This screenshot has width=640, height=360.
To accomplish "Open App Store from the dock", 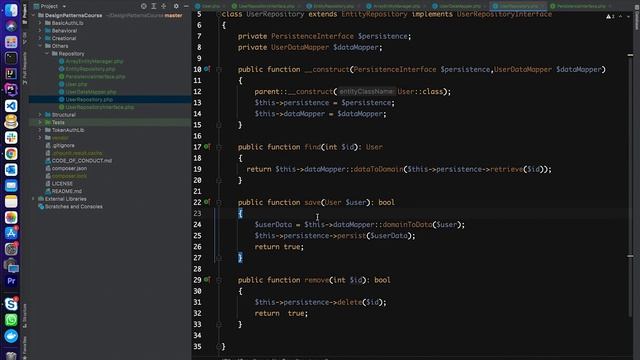I will tap(11, 233).
